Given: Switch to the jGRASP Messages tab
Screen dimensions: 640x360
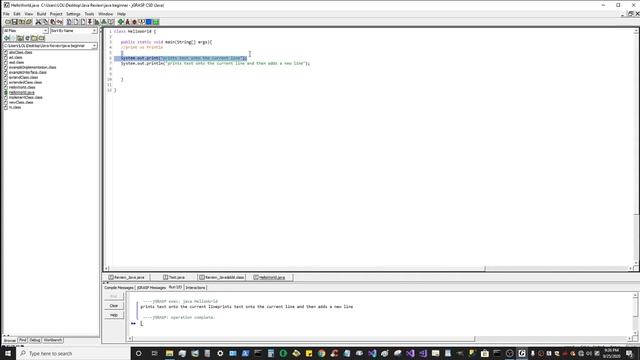Looking at the screenshot, I should 151,288.
